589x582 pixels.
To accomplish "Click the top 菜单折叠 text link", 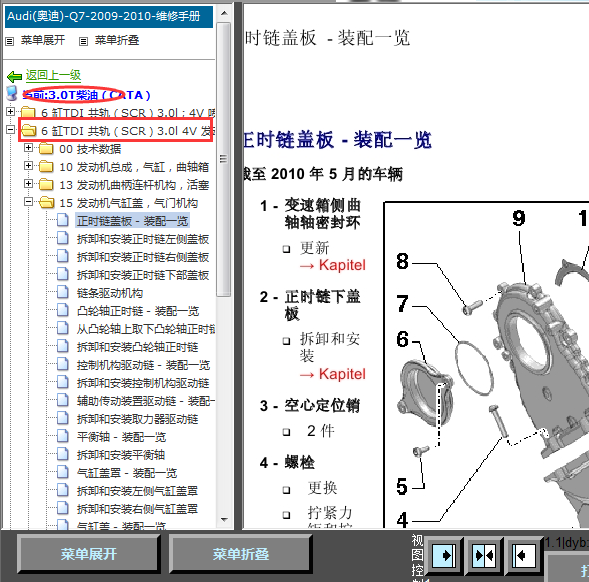I will point(117,40).
